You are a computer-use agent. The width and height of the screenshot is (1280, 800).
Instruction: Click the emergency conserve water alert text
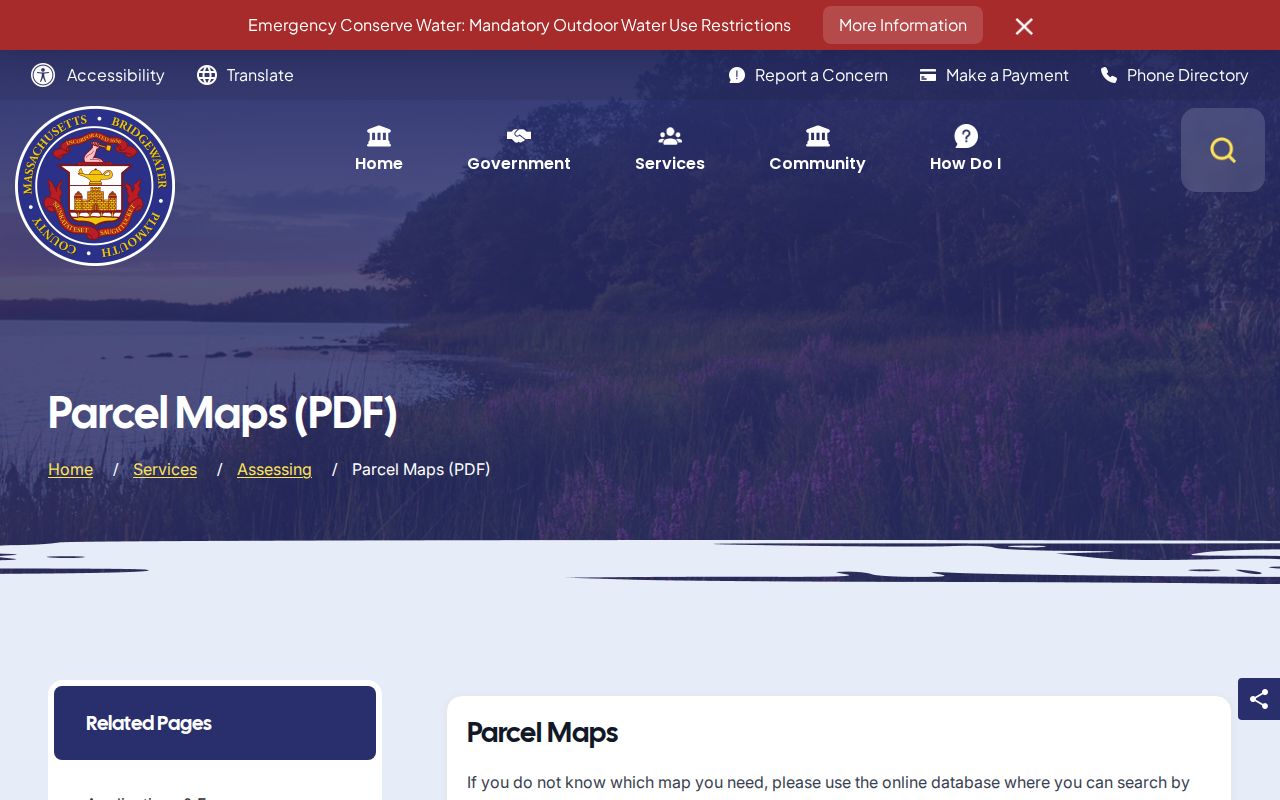tap(519, 25)
